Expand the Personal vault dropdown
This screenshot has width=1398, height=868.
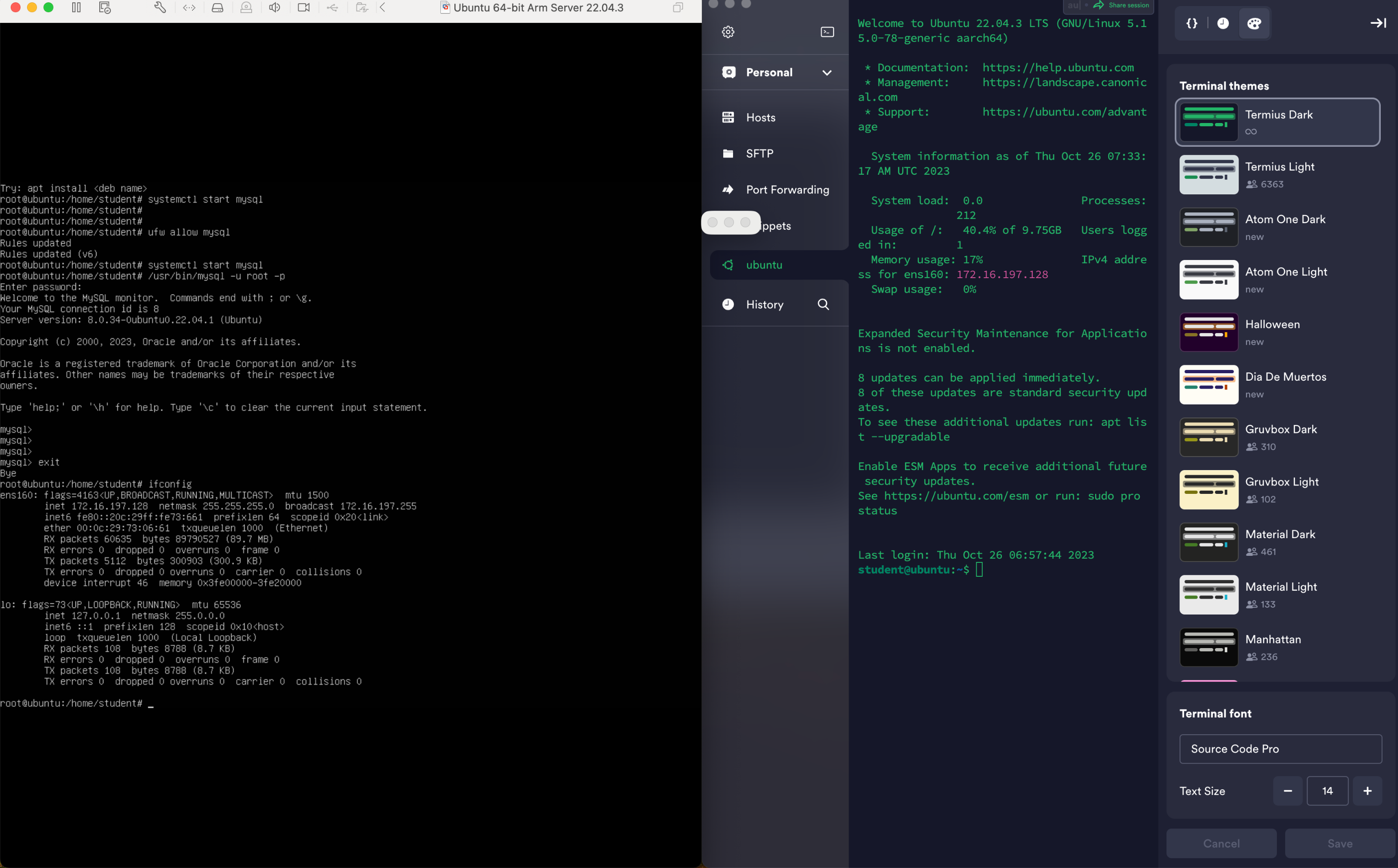click(x=827, y=73)
